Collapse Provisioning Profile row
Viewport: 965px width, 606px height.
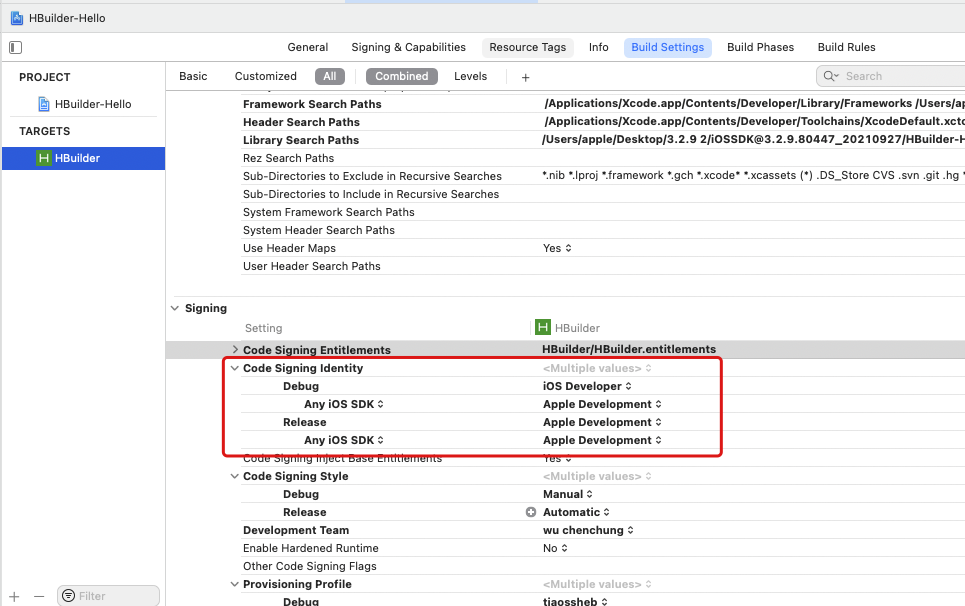(x=234, y=584)
